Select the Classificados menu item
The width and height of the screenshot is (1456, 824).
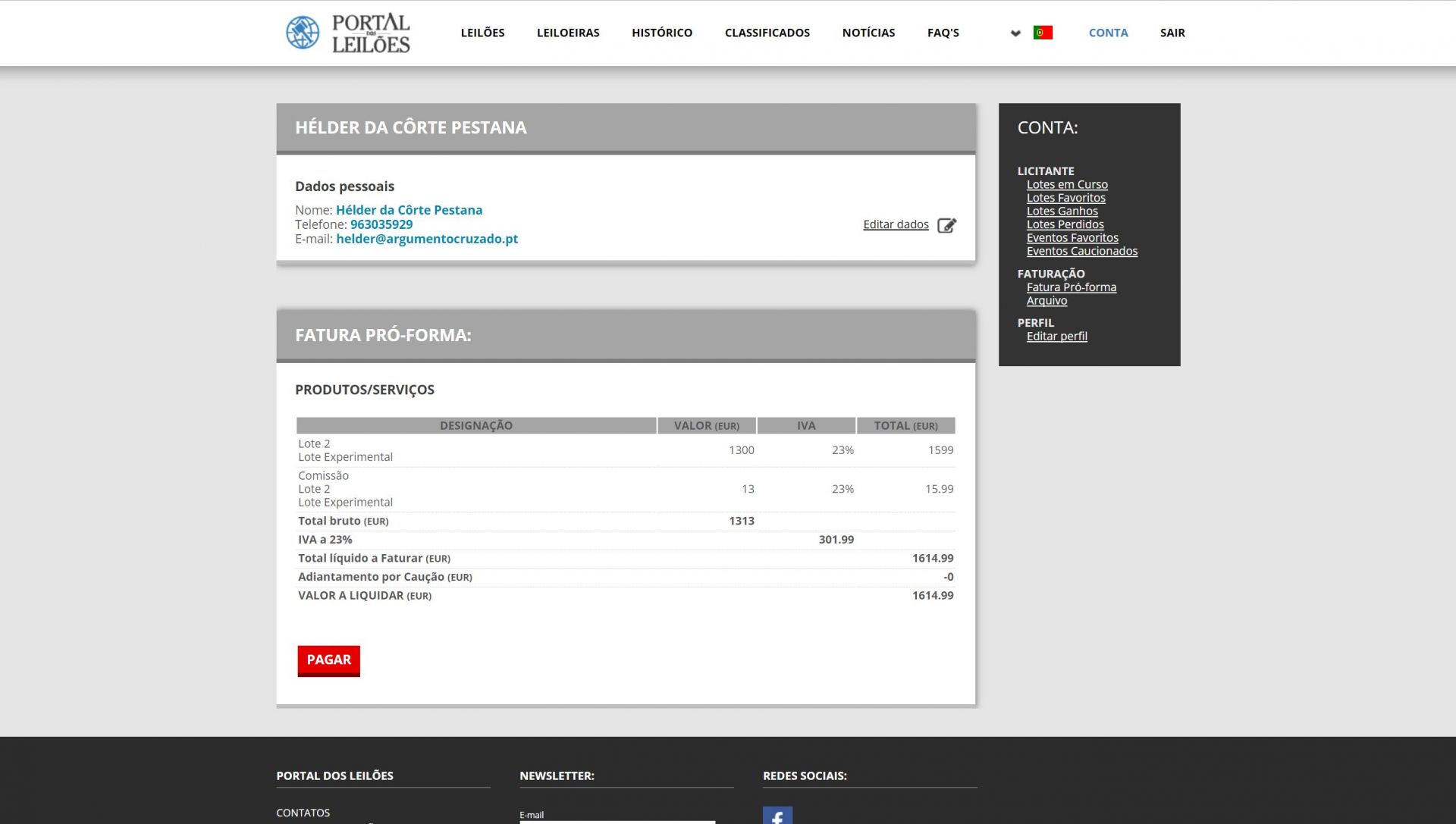767,33
